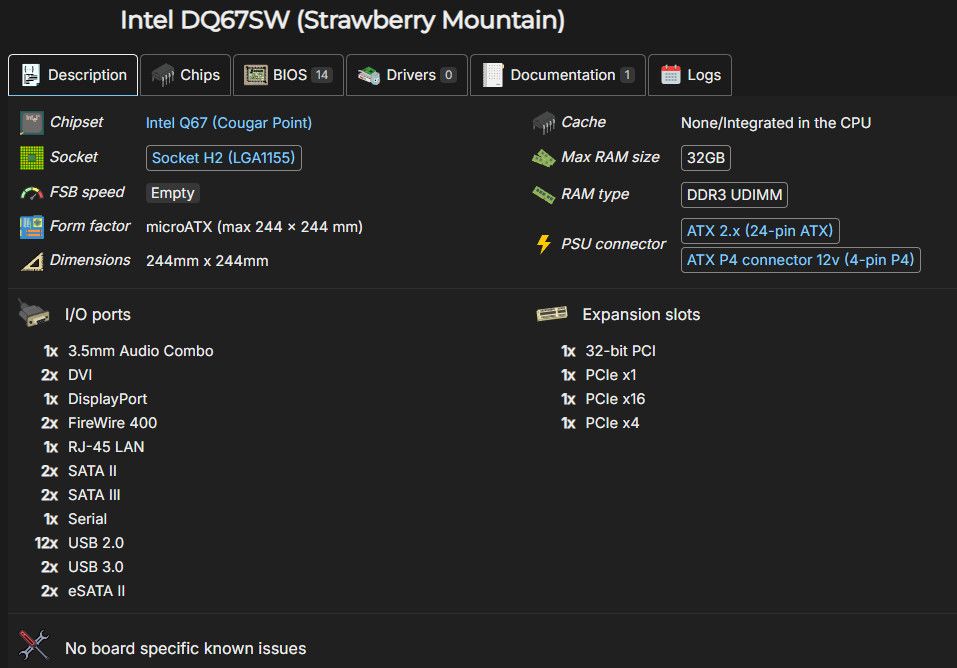Open Intel Q67 (Cougar Point) link

tap(229, 123)
